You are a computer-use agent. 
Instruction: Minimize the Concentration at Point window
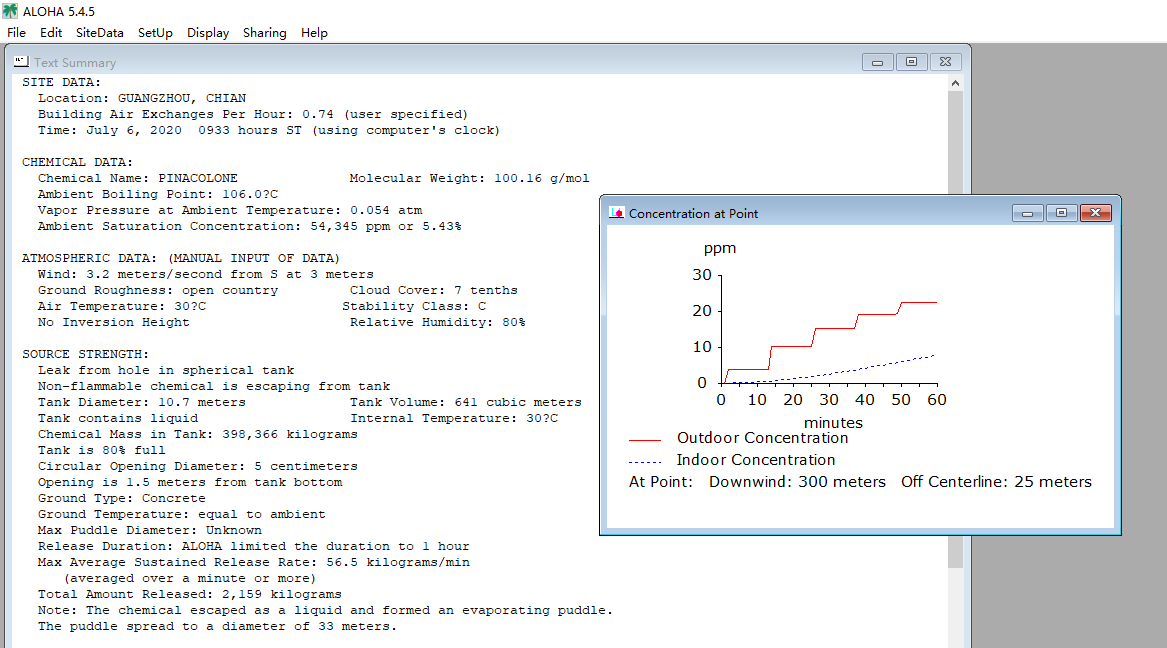(x=1027, y=214)
